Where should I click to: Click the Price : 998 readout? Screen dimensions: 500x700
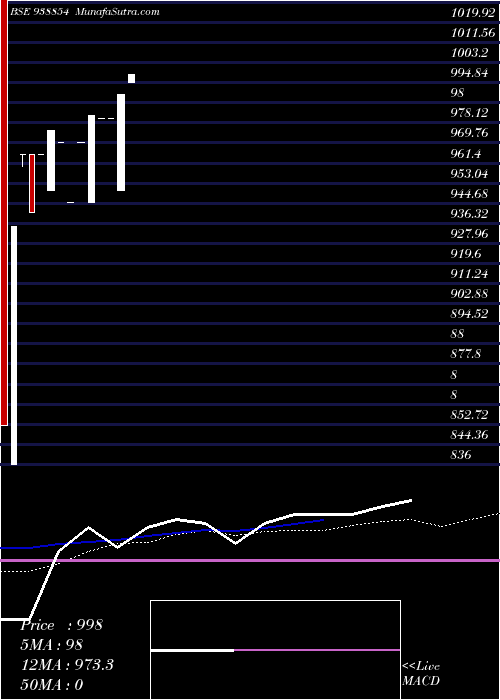point(61,625)
